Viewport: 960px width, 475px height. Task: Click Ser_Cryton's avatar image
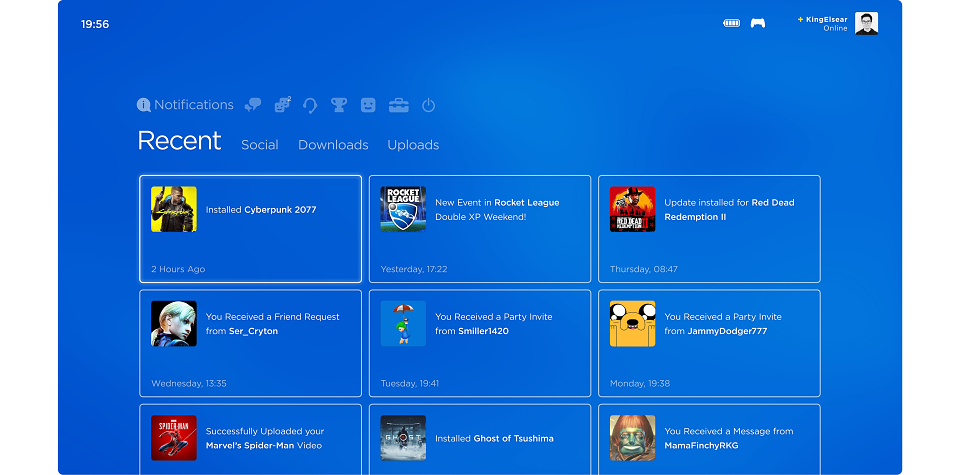pyautogui.click(x=174, y=324)
